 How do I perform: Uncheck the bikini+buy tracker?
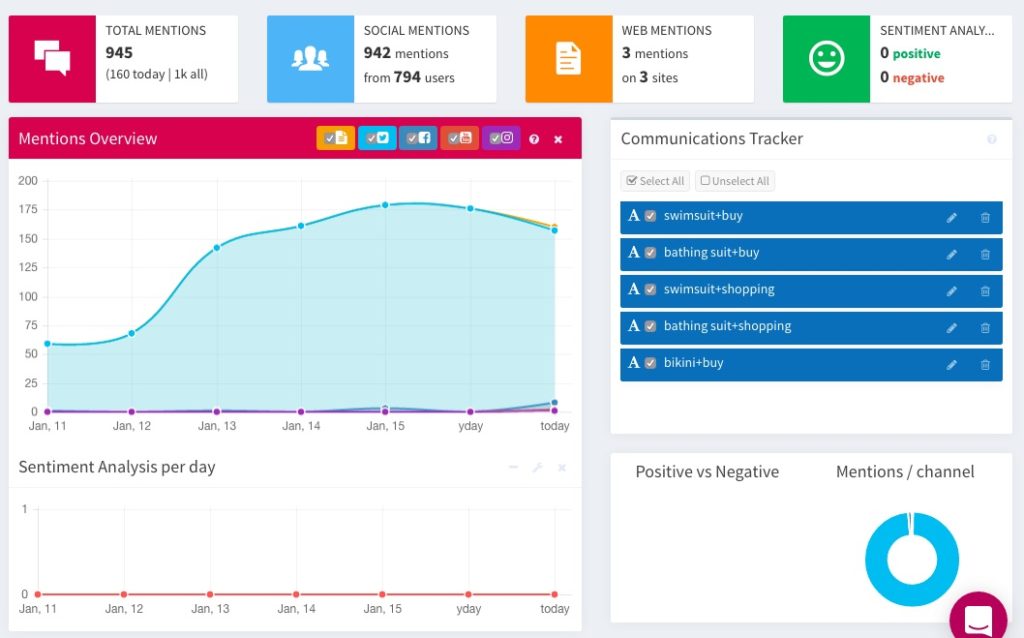click(650, 363)
